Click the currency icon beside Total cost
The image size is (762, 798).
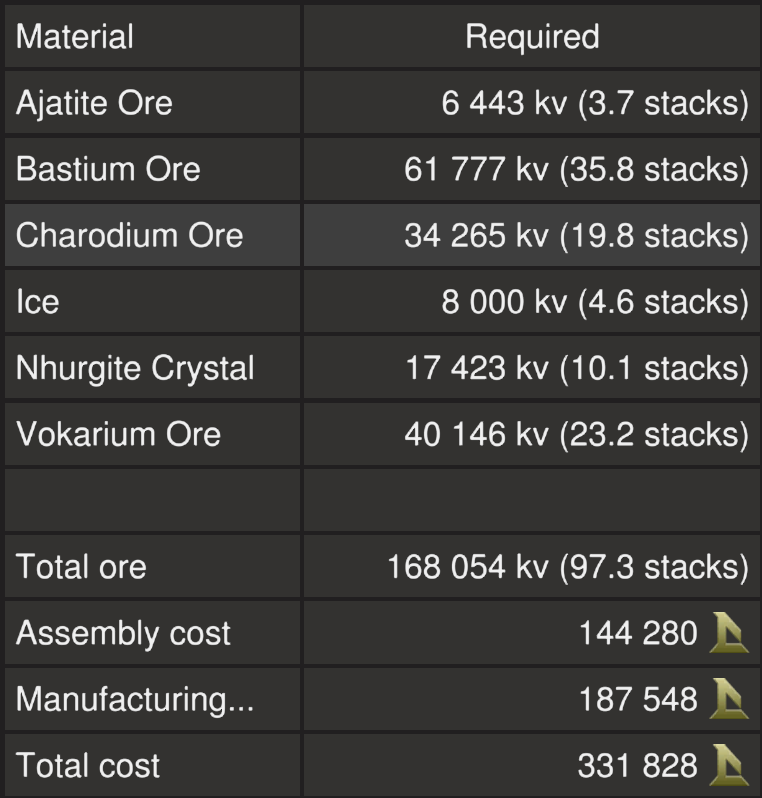coord(728,766)
